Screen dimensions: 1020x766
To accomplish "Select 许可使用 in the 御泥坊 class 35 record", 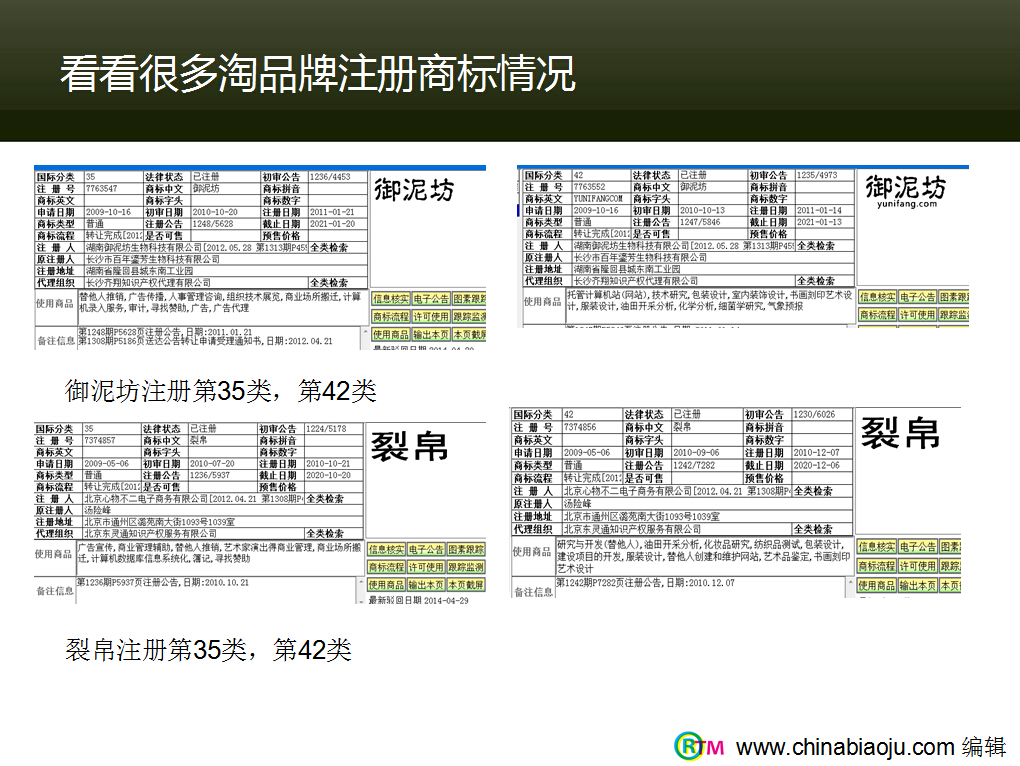I will click(x=431, y=317).
